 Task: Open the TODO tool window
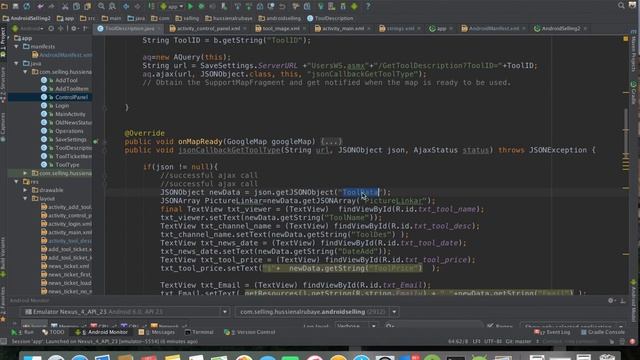coord(53,332)
